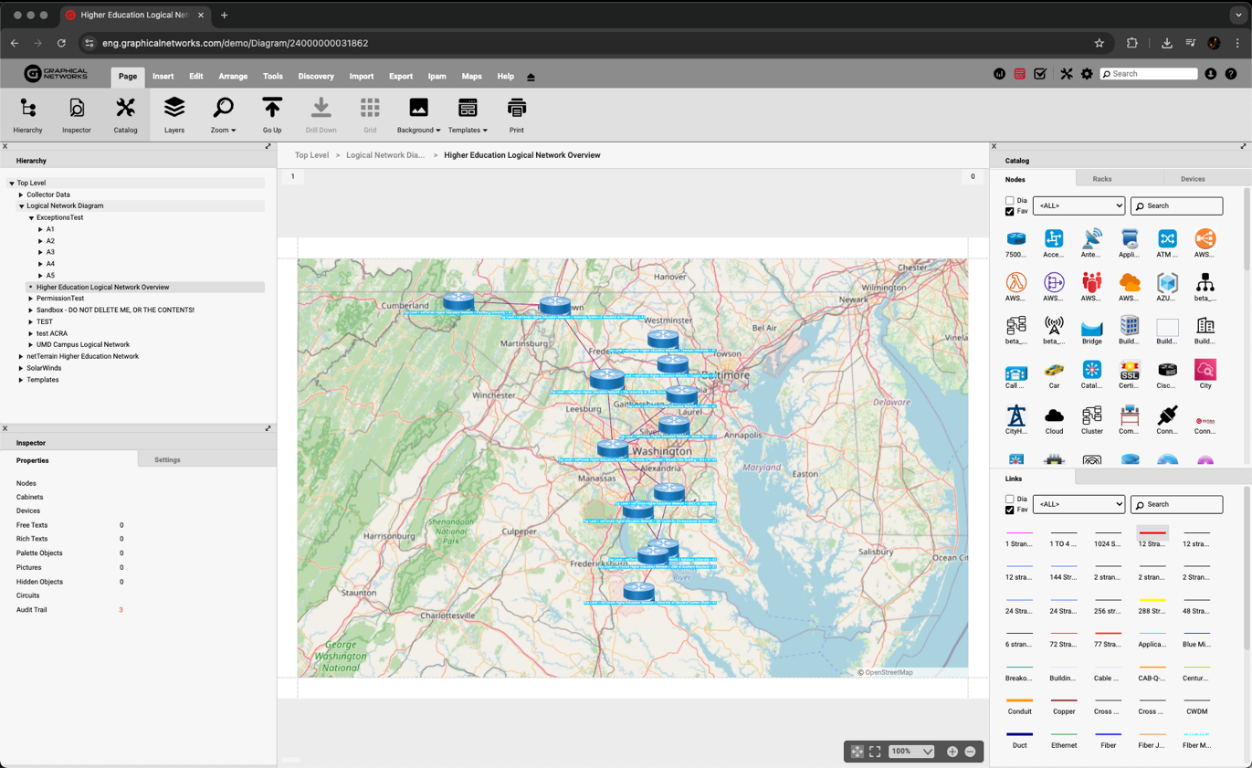The width and height of the screenshot is (1252, 768).
Task: Select the yellow 288 Strand link swatch
Action: point(1151,601)
